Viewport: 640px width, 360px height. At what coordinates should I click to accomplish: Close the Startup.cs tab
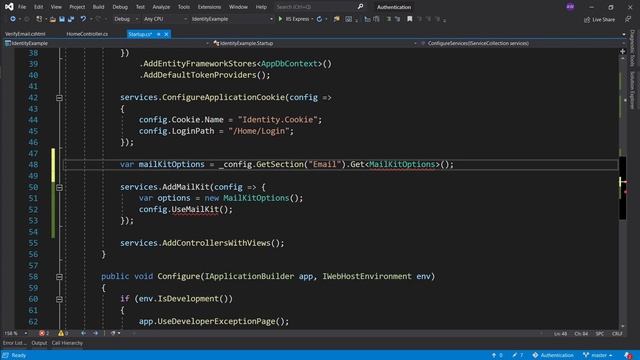point(166,34)
